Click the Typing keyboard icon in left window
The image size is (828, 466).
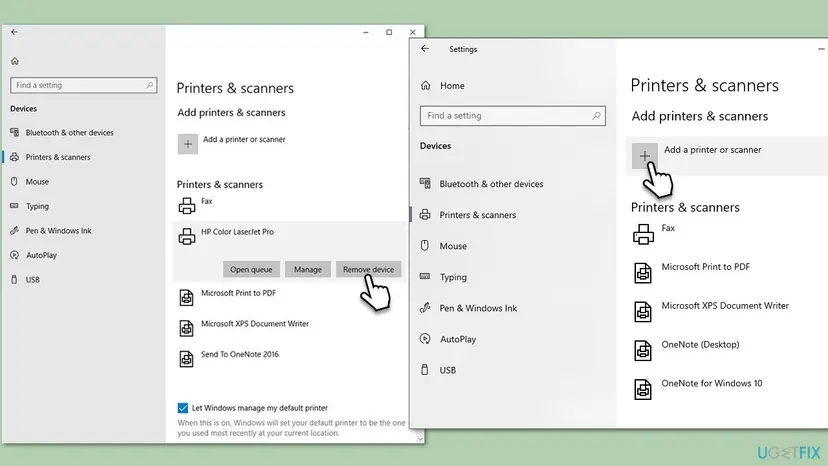coord(14,206)
